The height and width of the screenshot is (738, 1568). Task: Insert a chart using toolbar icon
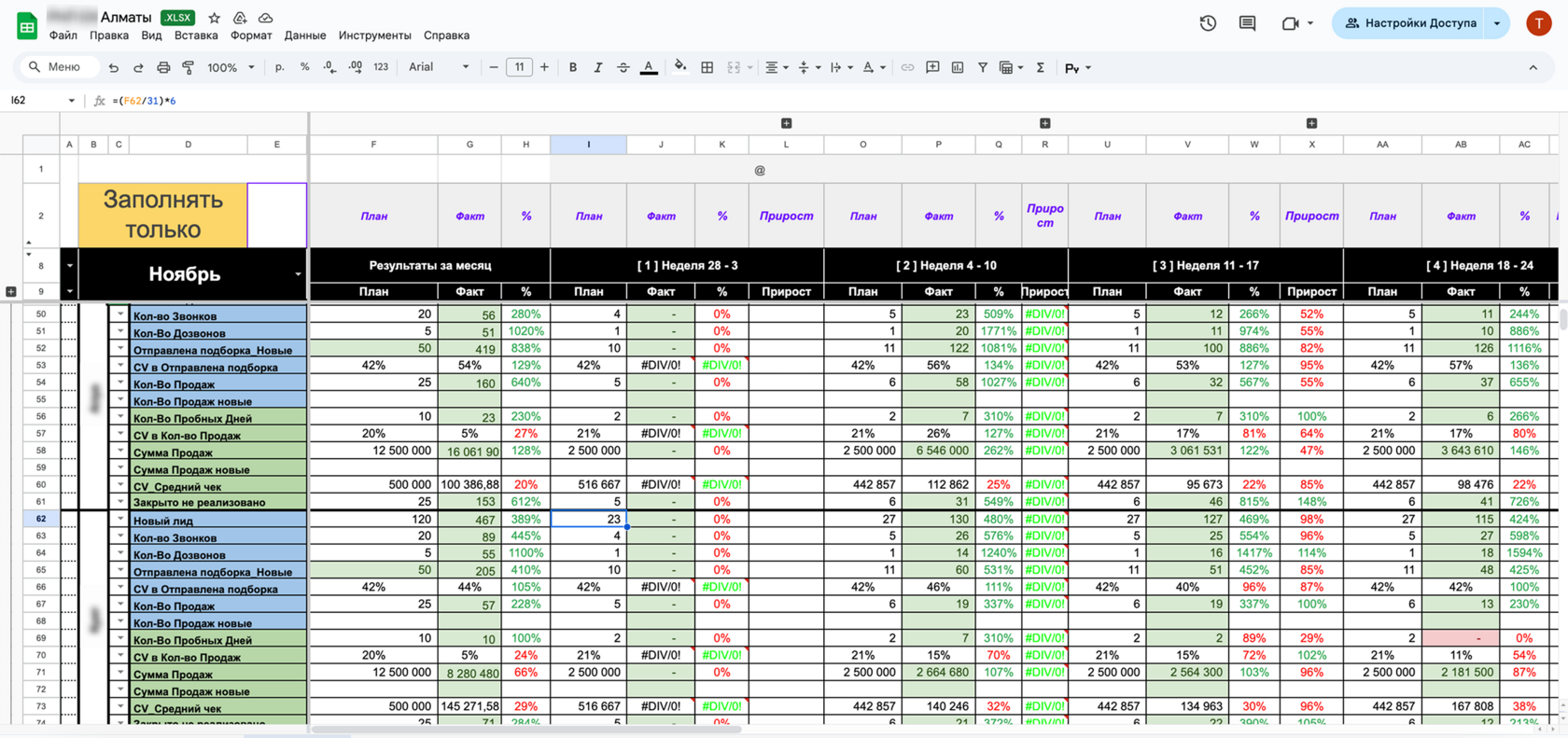pos(958,67)
